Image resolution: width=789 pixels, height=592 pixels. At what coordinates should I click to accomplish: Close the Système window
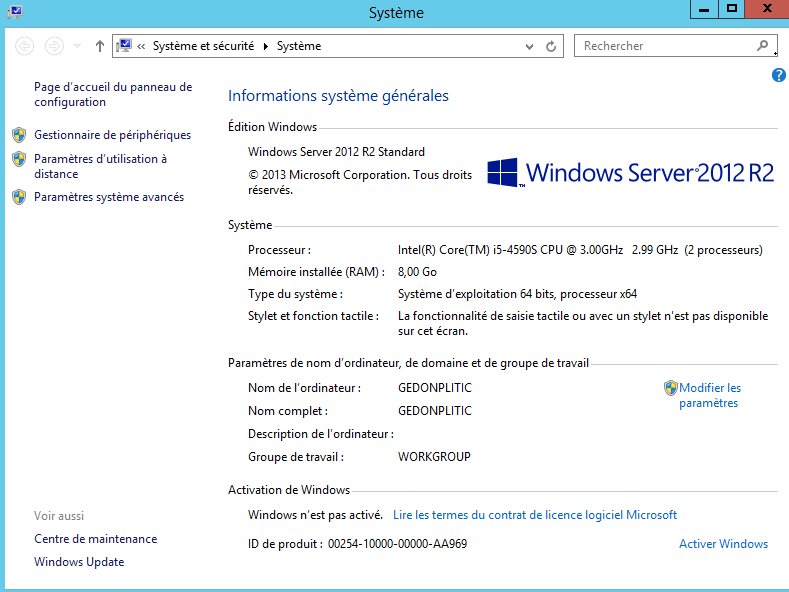[x=767, y=9]
